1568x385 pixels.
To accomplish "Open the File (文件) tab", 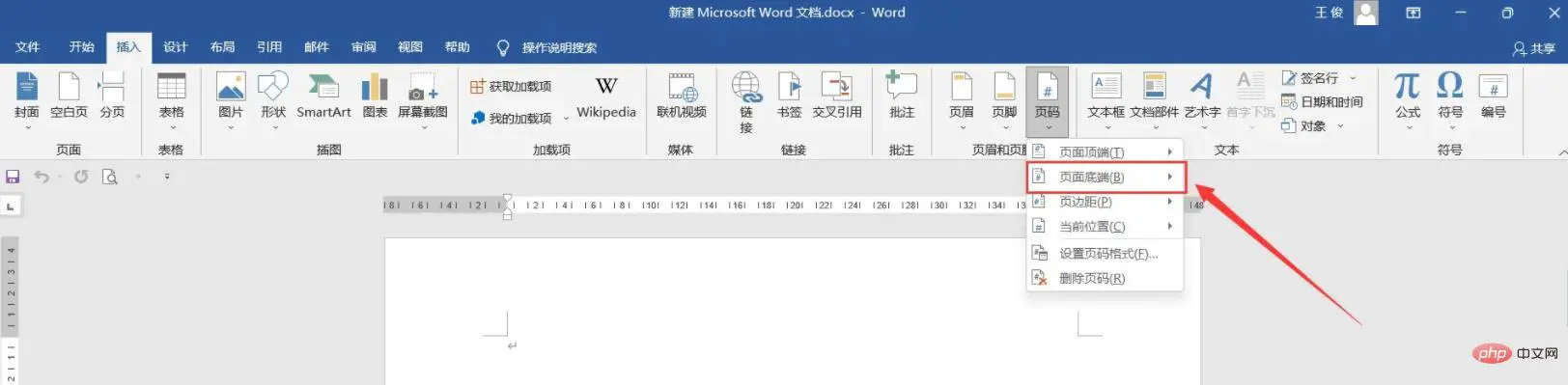I will point(28,47).
